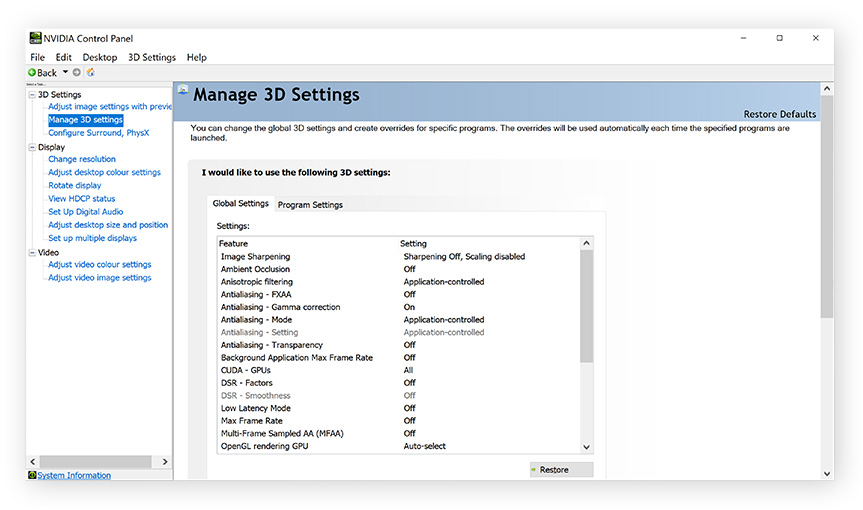Click the Home icon in toolbar
This screenshot has height=510, width=863.
[x=91, y=72]
